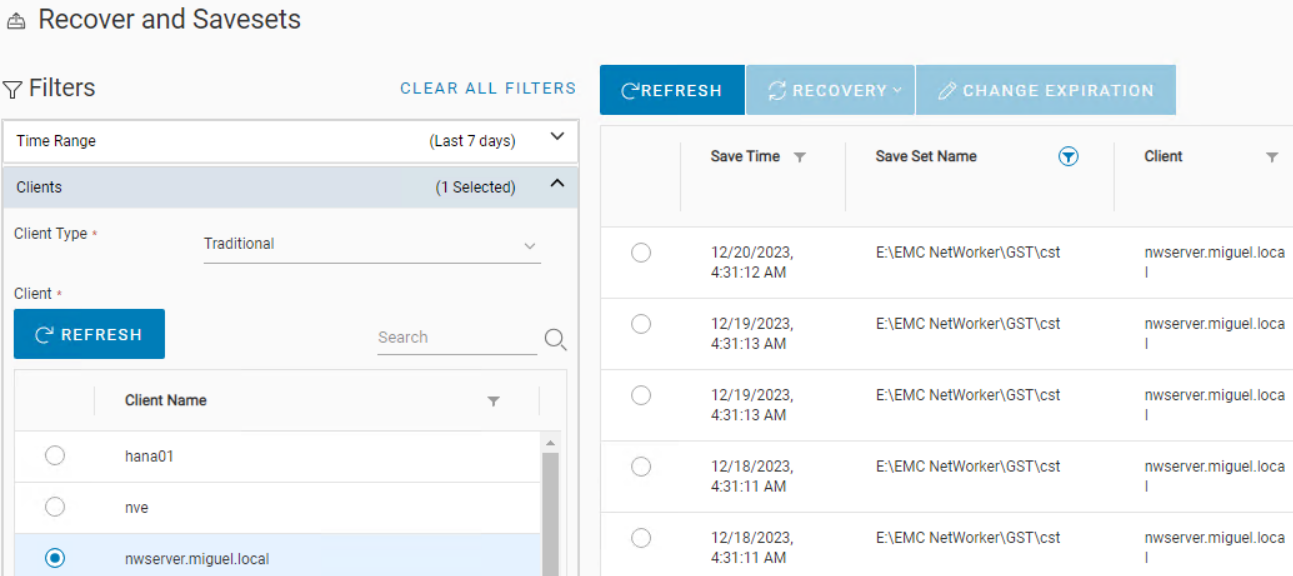Click the CLEAR ALL FILTERS link
This screenshot has height=576, width=1293.
point(487,88)
